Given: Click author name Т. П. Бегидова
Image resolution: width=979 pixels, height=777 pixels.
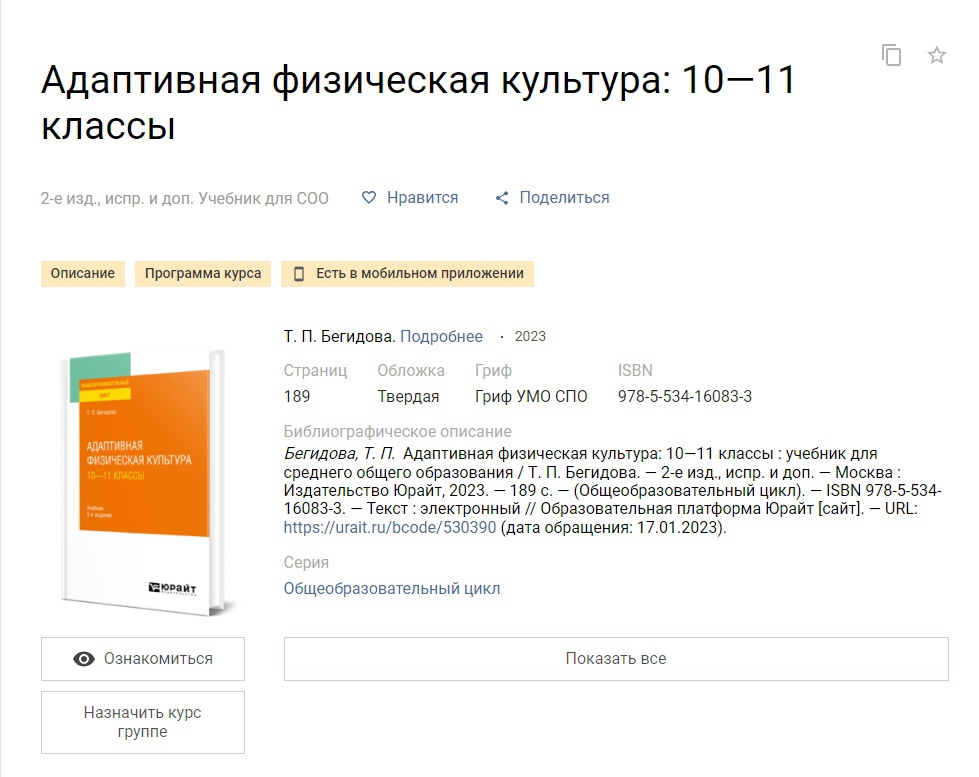Looking at the screenshot, I should [x=340, y=336].
